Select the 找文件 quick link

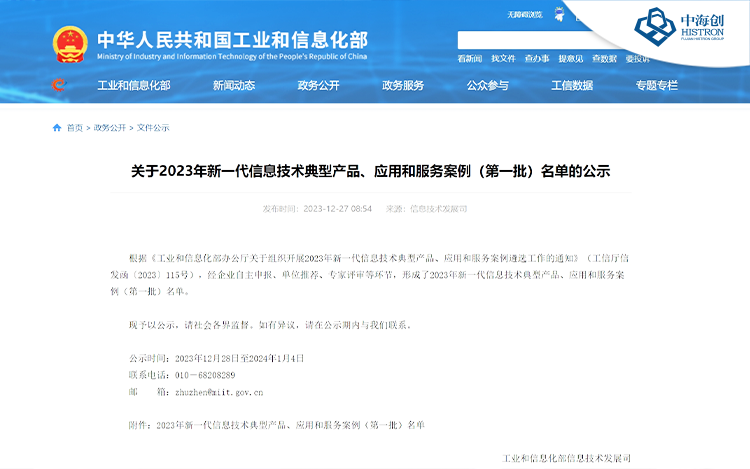(503, 59)
